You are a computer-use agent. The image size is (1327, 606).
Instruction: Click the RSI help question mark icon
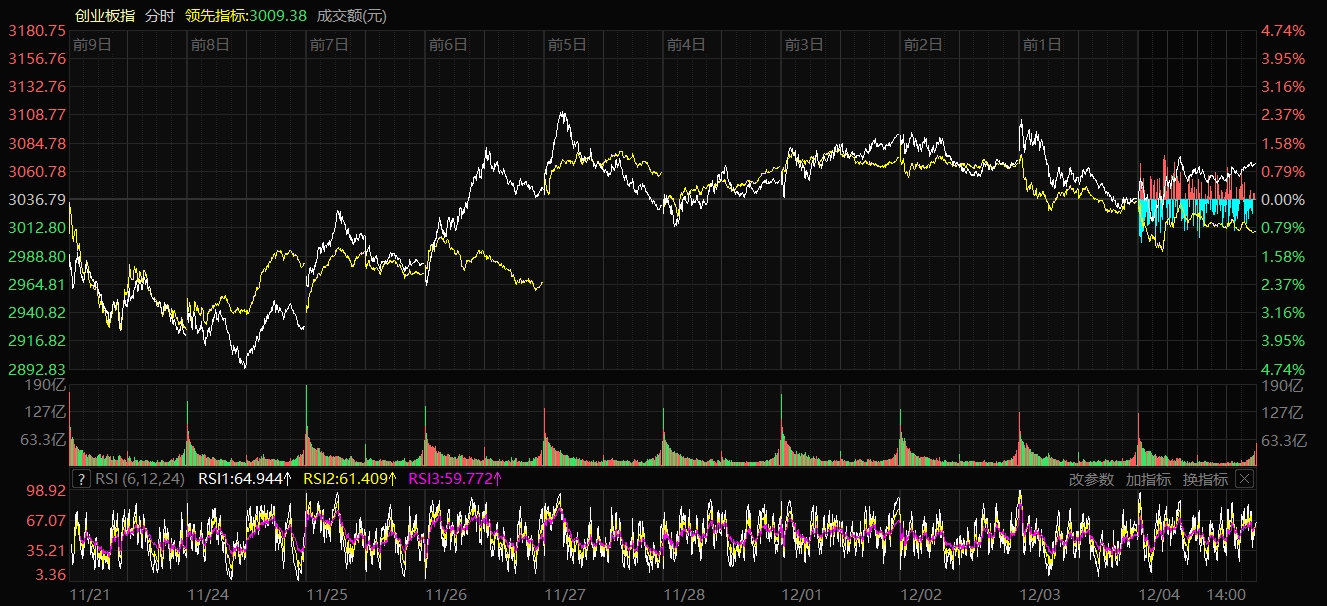[x=82, y=479]
